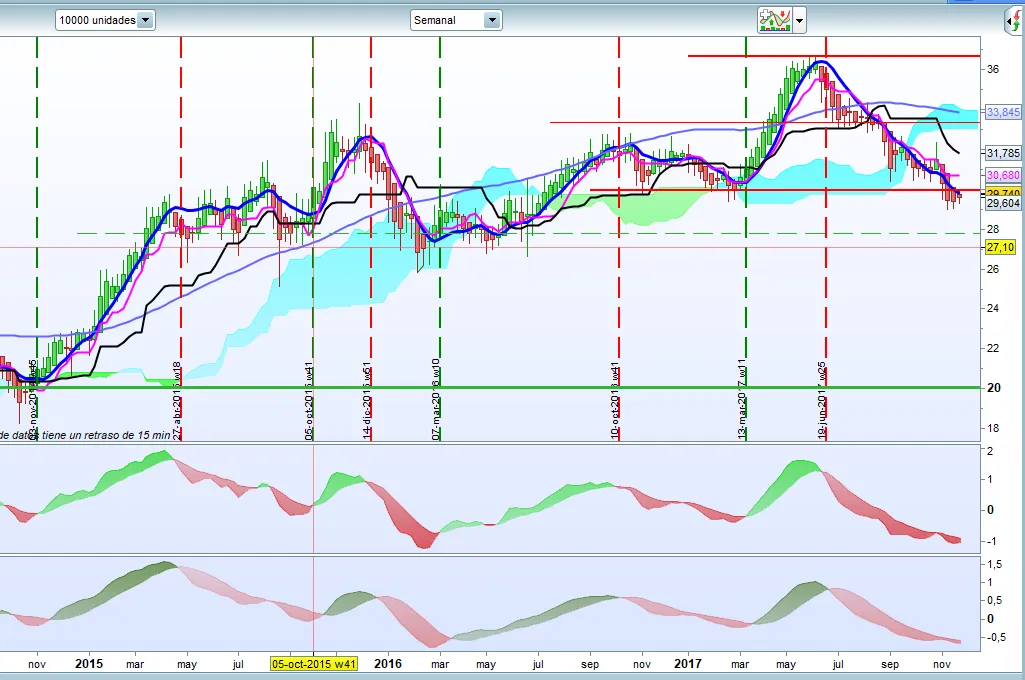Click the panel toggle icon at top-right corner
The width and height of the screenshot is (1025, 680).
pyautogui.click(x=1012, y=20)
